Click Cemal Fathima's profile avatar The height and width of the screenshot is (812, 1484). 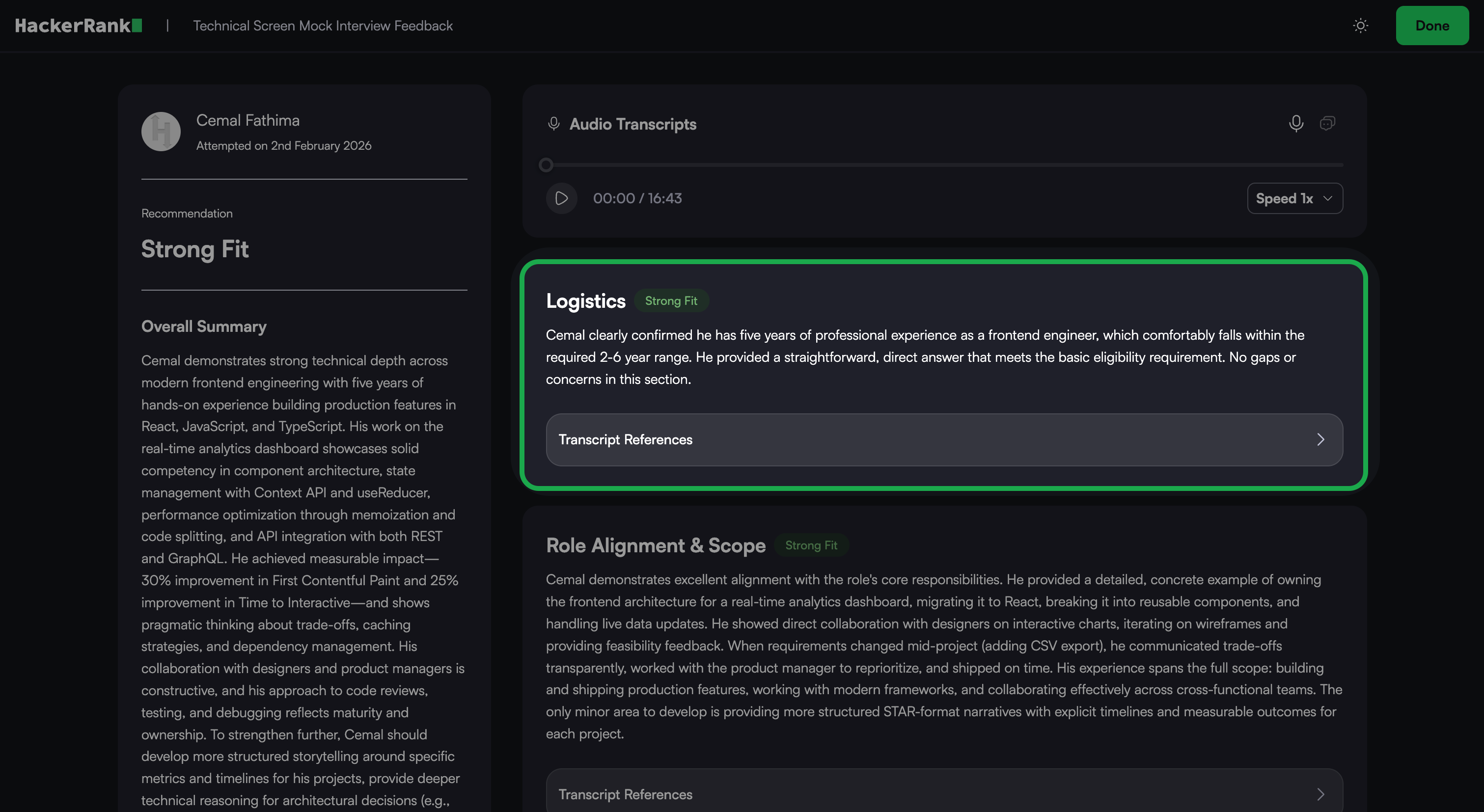[161, 131]
